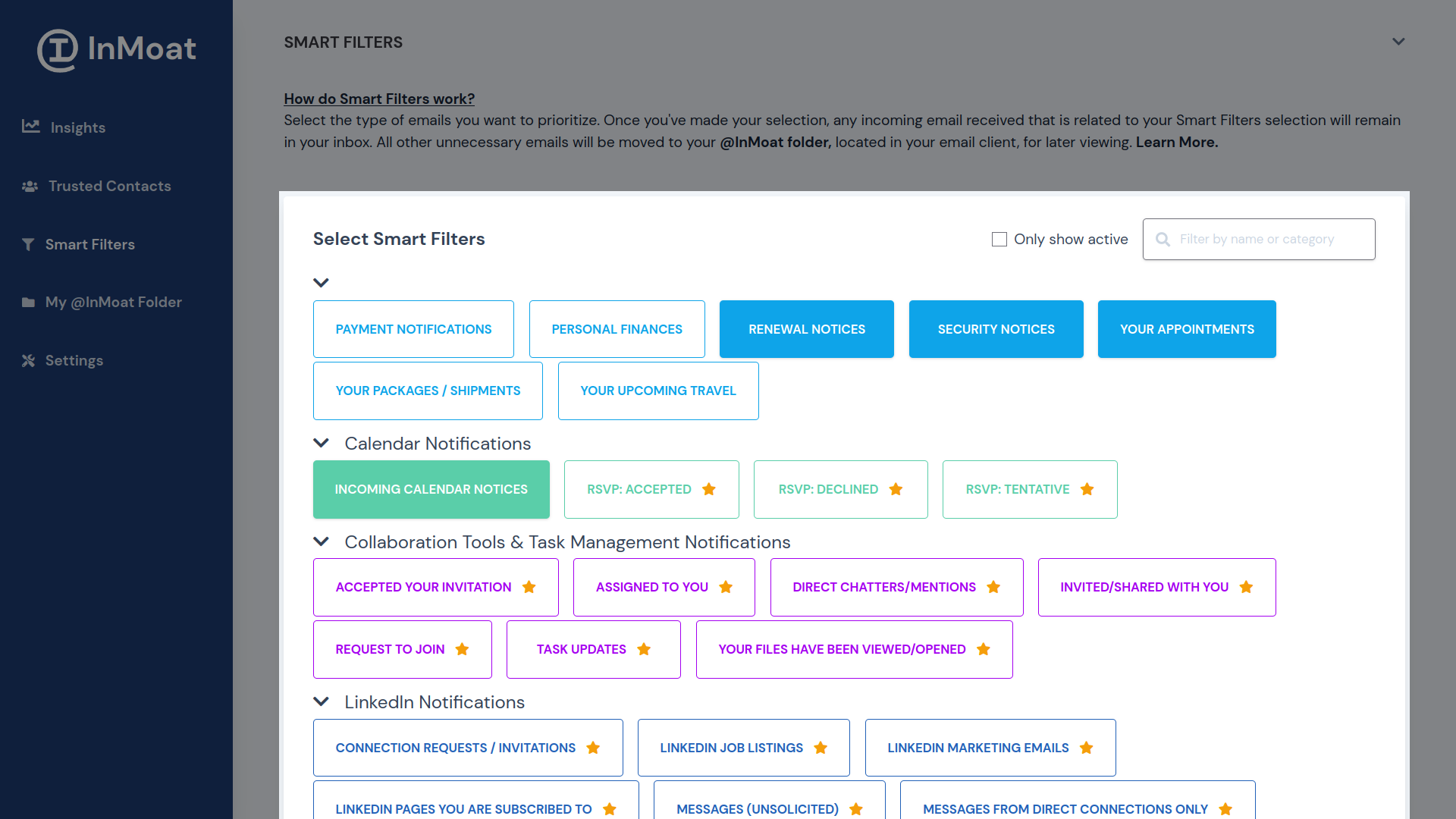Activate the Payment Notifications filter
Image resolution: width=1456 pixels, height=819 pixels.
(413, 328)
